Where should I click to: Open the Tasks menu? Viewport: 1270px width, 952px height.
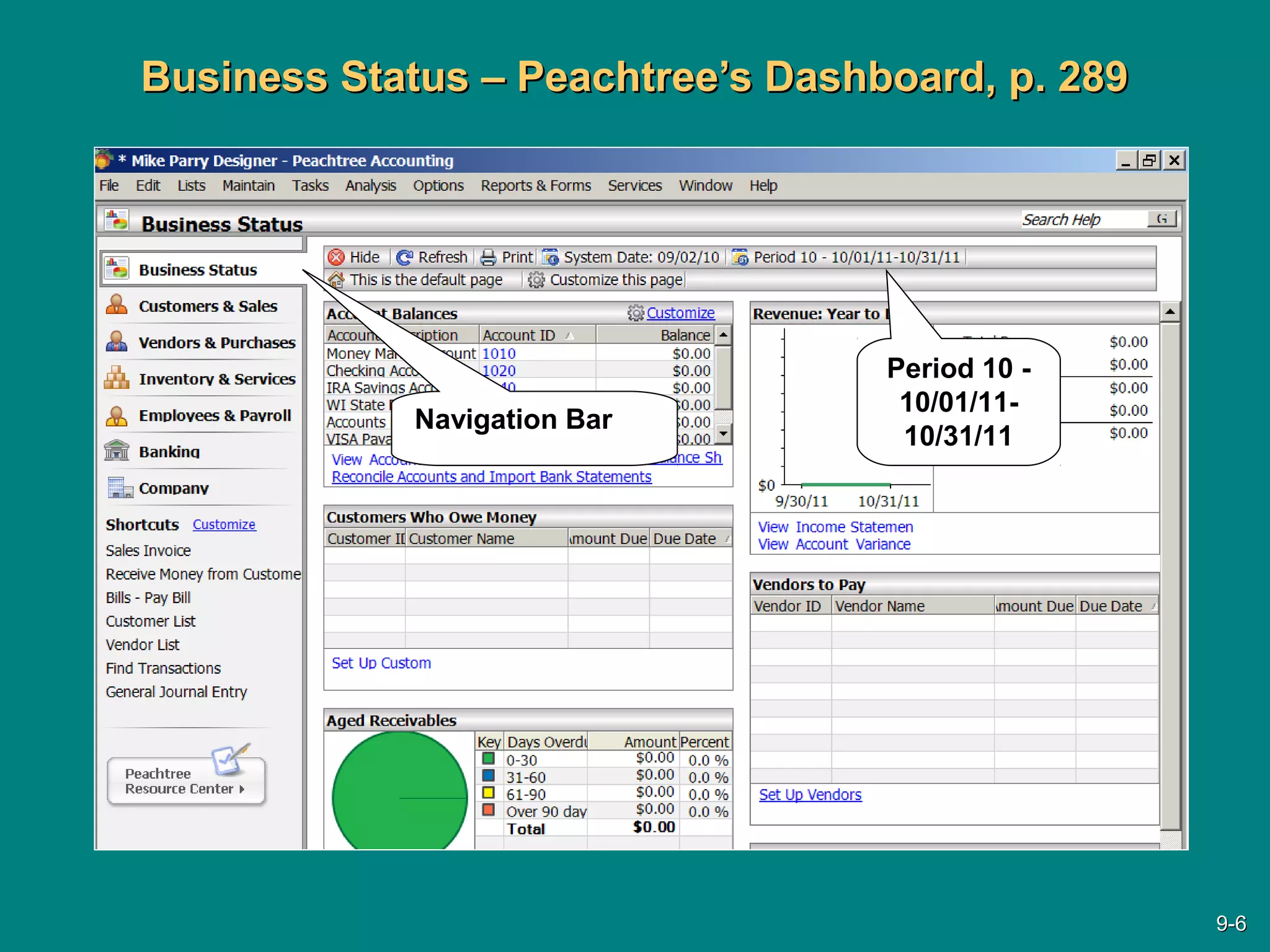pos(310,185)
